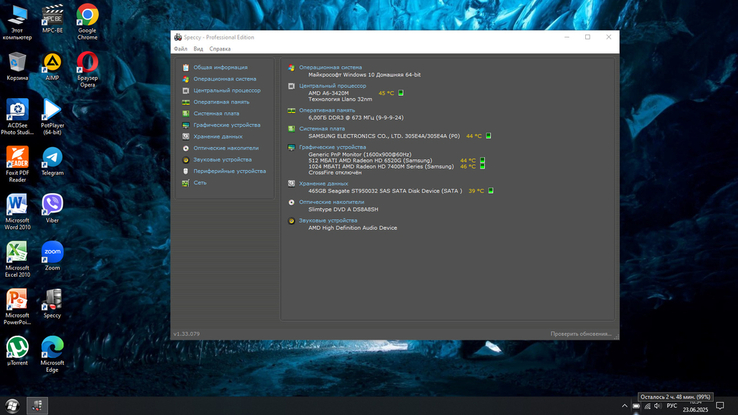
Task: Open the Speccy desktop shortcut
Action: 52,303
